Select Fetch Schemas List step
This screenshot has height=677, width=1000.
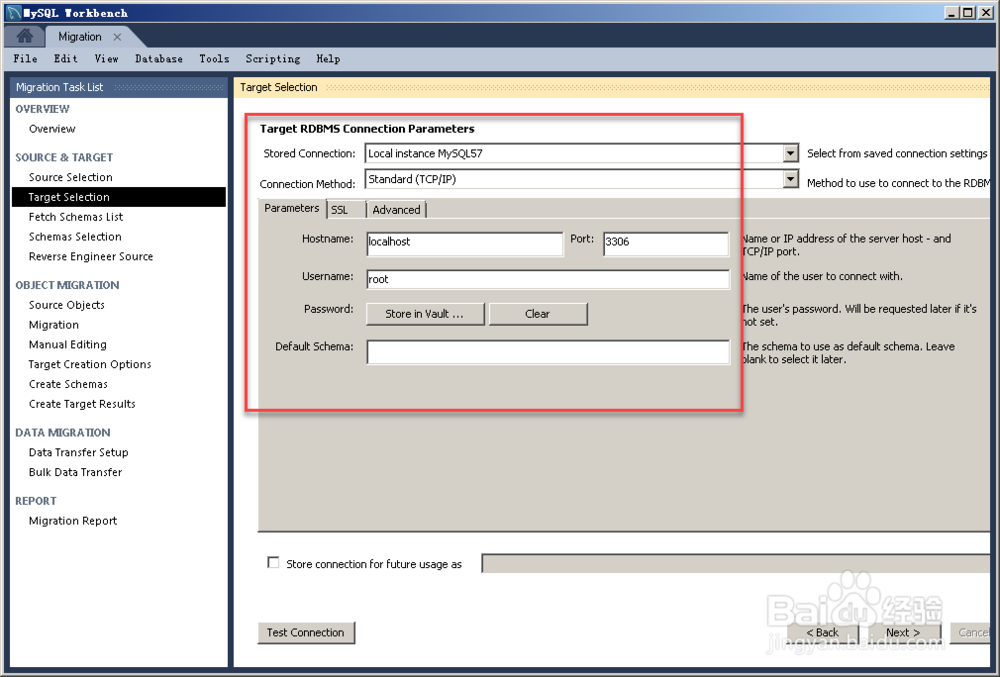pos(76,217)
